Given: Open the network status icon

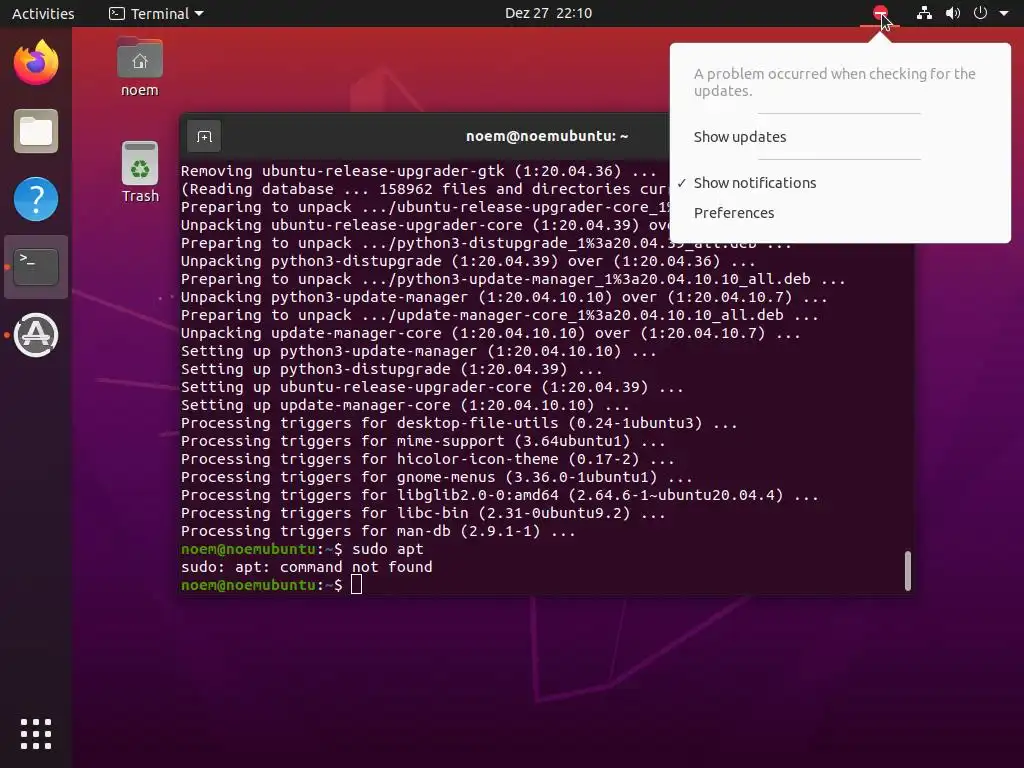Looking at the screenshot, I should [924, 13].
